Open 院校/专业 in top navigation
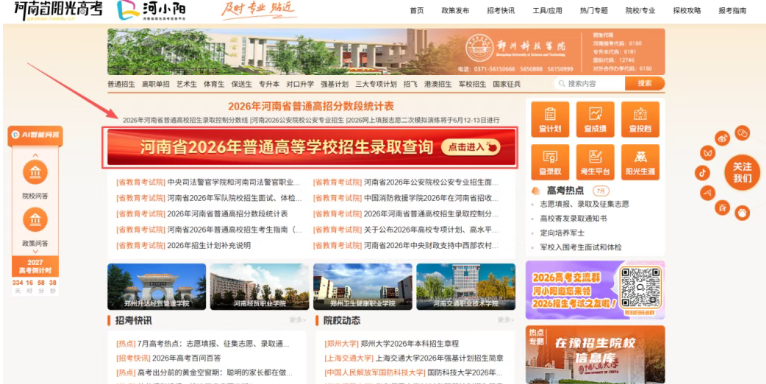766x384 pixels. 640,10
